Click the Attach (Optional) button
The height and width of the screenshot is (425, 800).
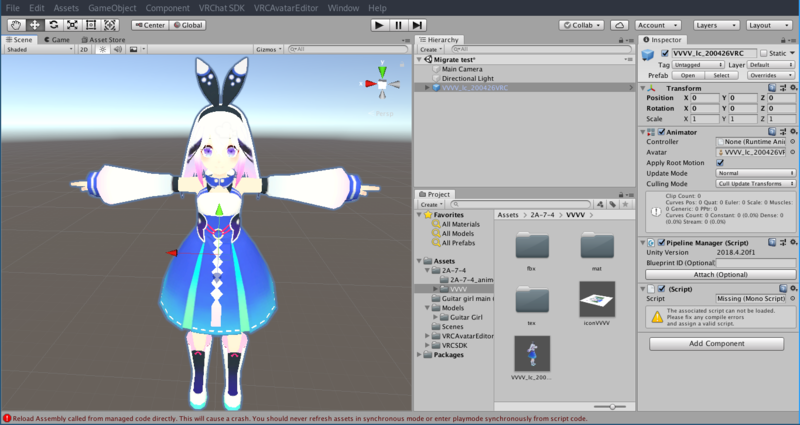click(x=720, y=274)
